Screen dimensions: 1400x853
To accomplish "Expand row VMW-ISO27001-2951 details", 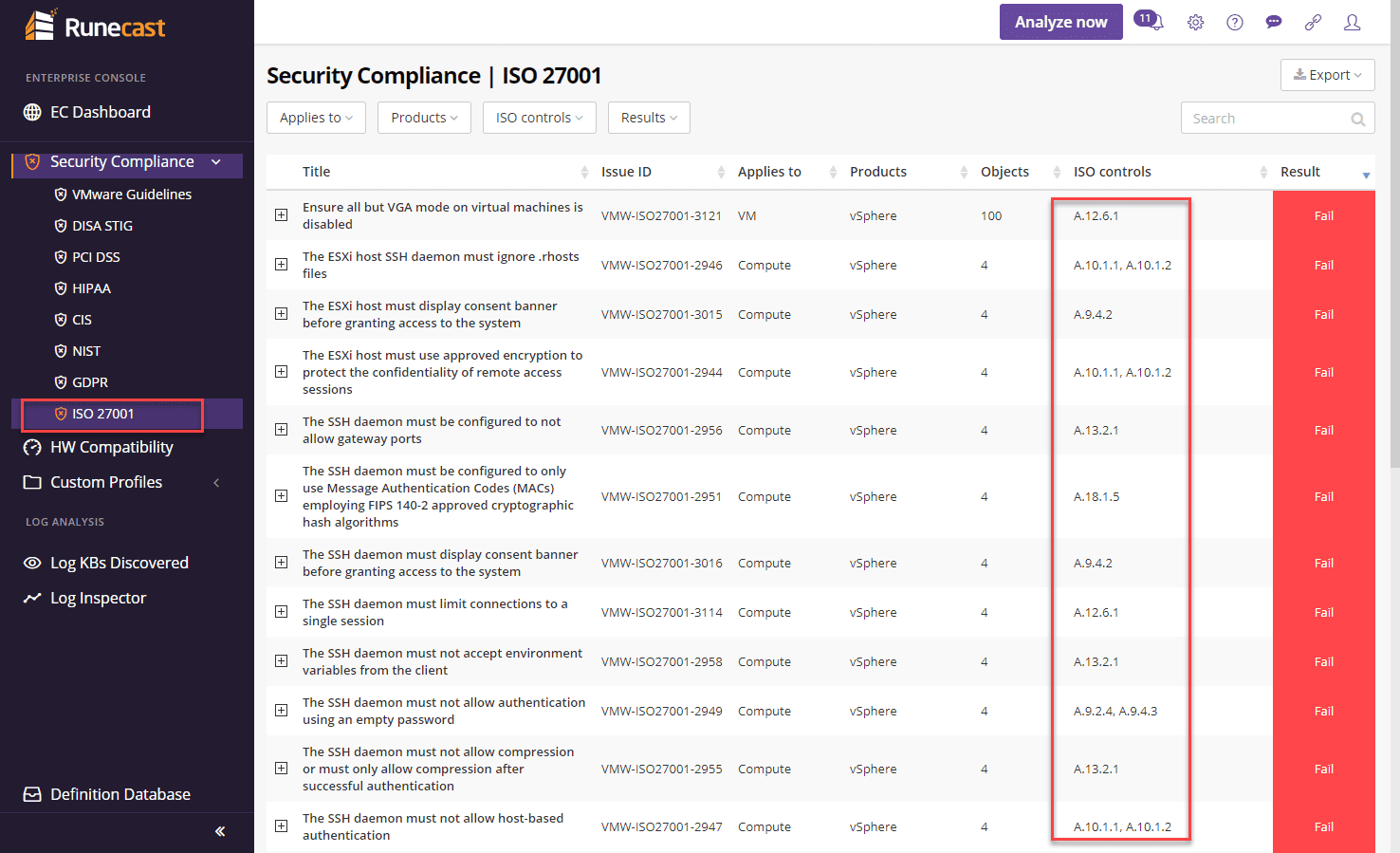I will (281, 496).
